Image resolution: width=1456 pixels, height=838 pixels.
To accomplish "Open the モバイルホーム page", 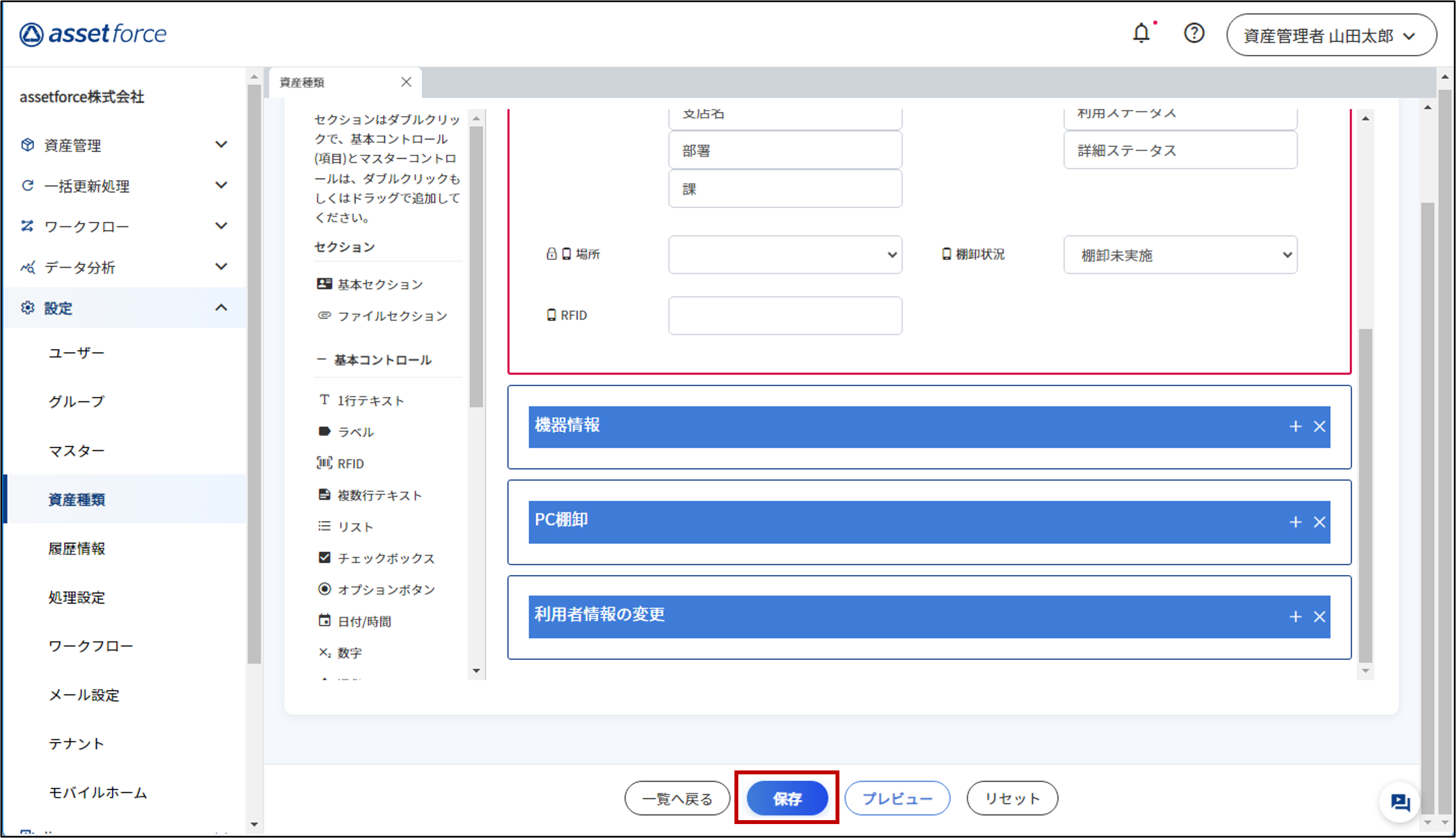I will tap(98, 793).
